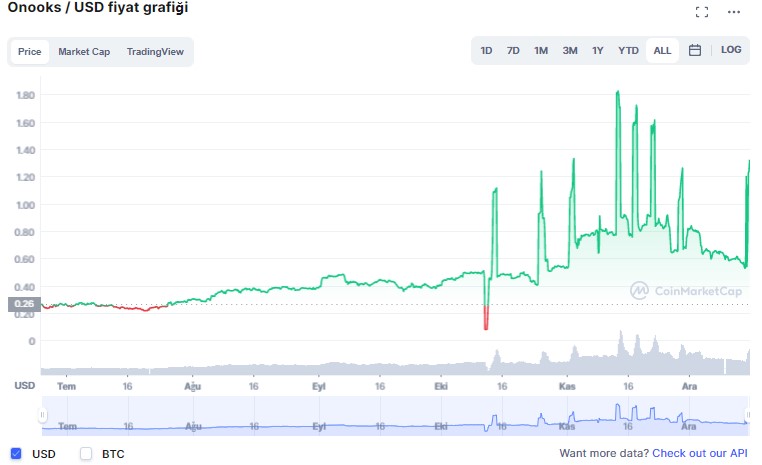Click the highest price peak near 1.80
The height and width of the screenshot is (465, 762).
(x=618, y=92)
